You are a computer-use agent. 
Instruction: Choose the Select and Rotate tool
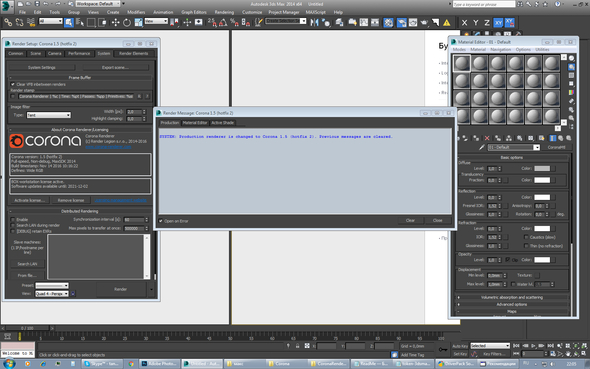(127, 23)
